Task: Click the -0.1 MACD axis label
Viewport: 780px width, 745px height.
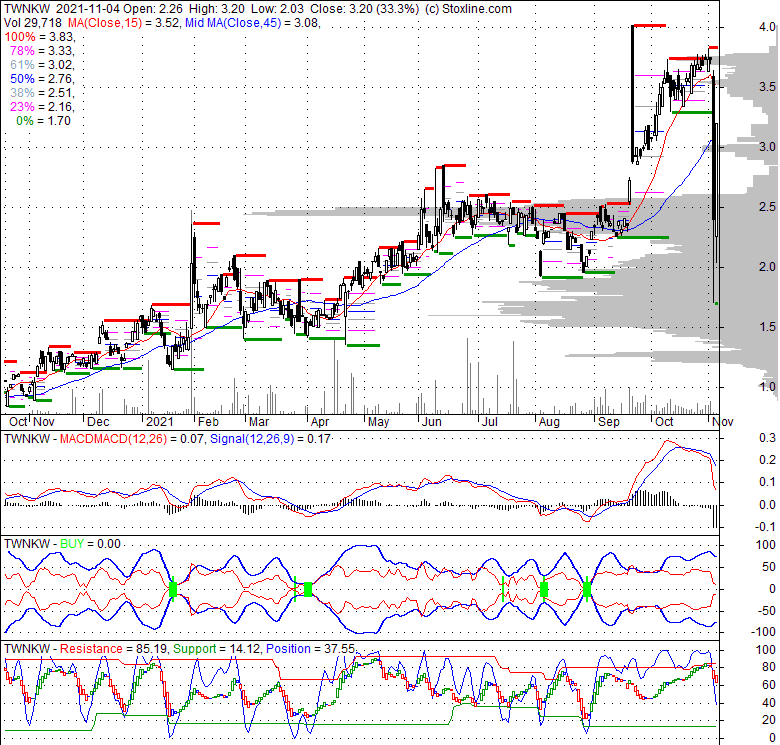Action: click(765, 527)
